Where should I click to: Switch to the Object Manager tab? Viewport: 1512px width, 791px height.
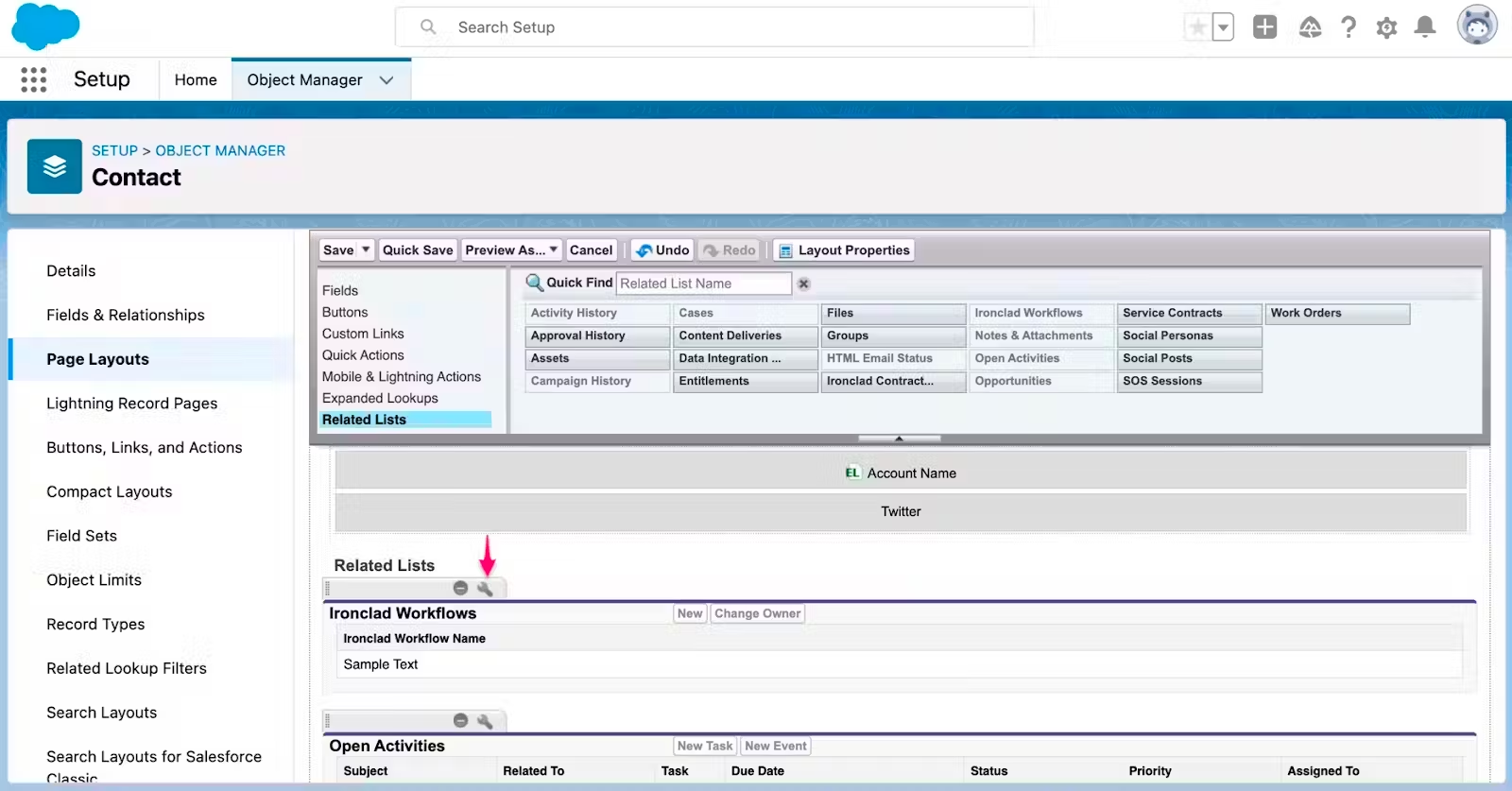[x=304, y=80]
